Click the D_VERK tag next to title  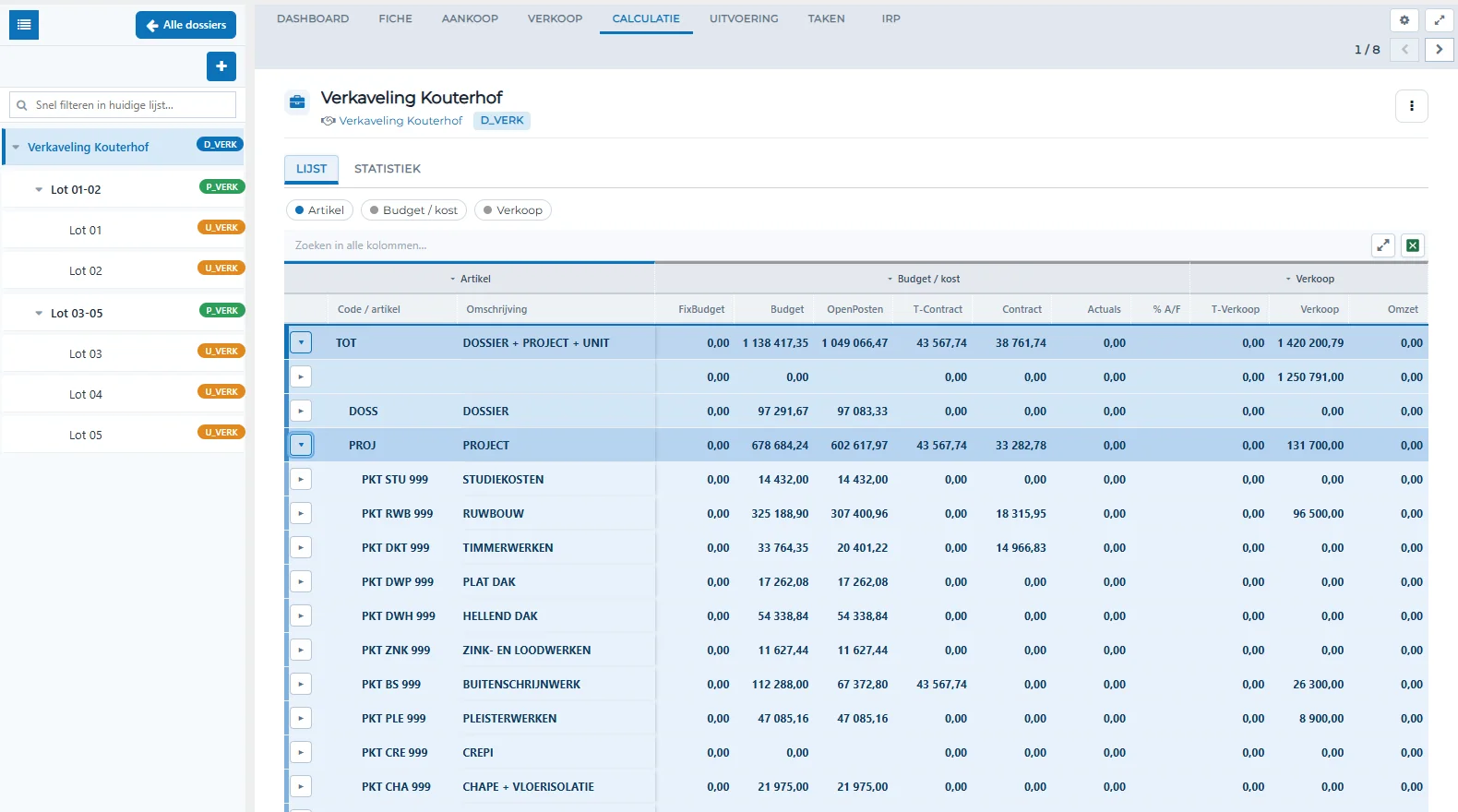tap(502, 121)
